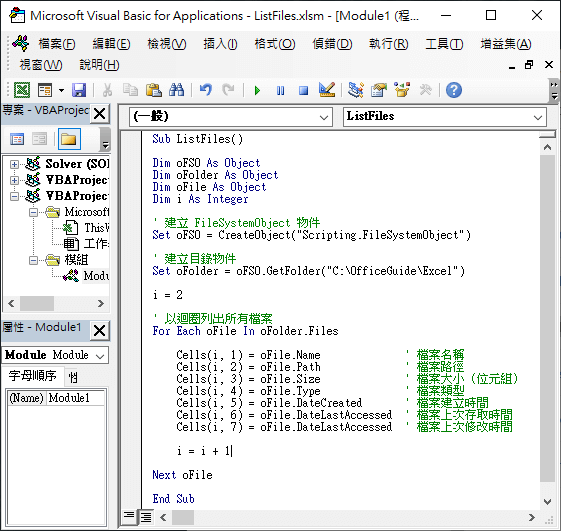Open Find with the binoculars icon

[x=176, y=90]
